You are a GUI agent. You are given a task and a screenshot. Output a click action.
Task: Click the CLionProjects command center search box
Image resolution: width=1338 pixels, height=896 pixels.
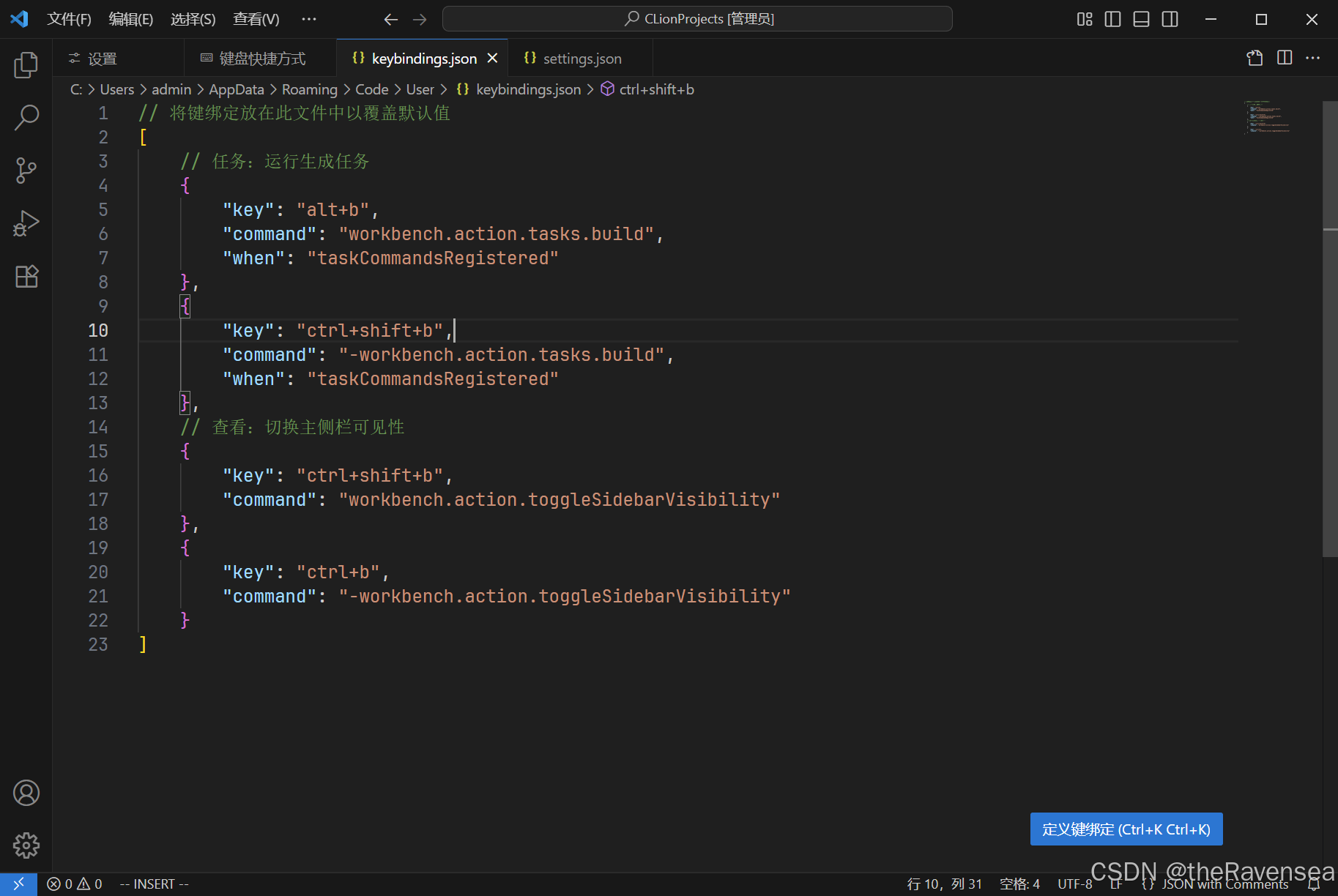click(697, 19)
